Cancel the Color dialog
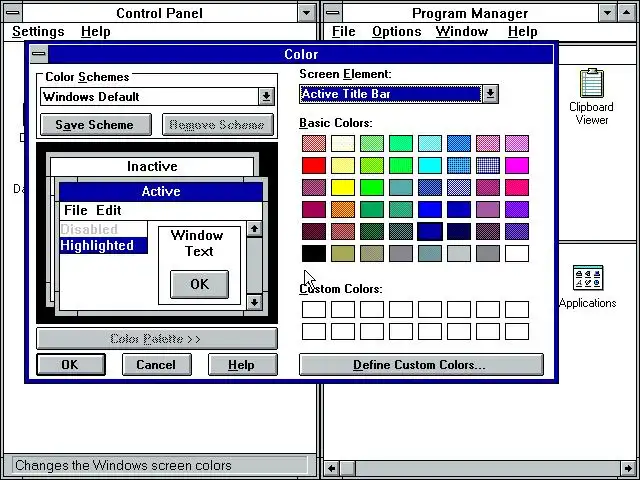This screenshot has width=640, height=480. point(157,364)
